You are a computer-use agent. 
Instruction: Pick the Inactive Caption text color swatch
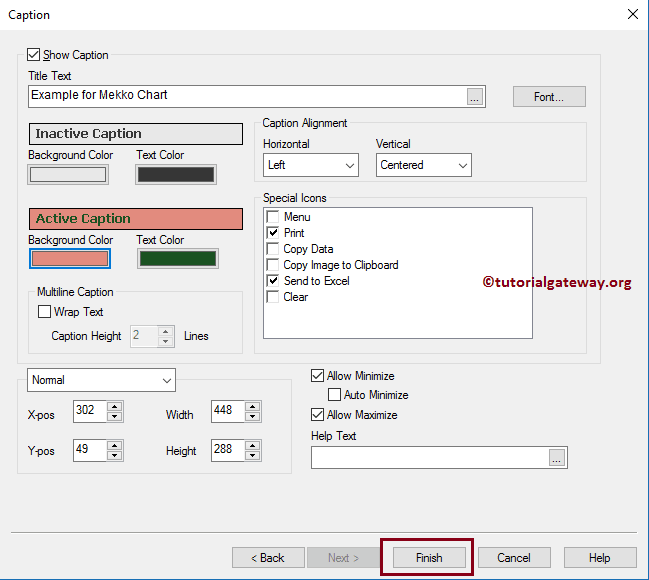pos(176,174)
